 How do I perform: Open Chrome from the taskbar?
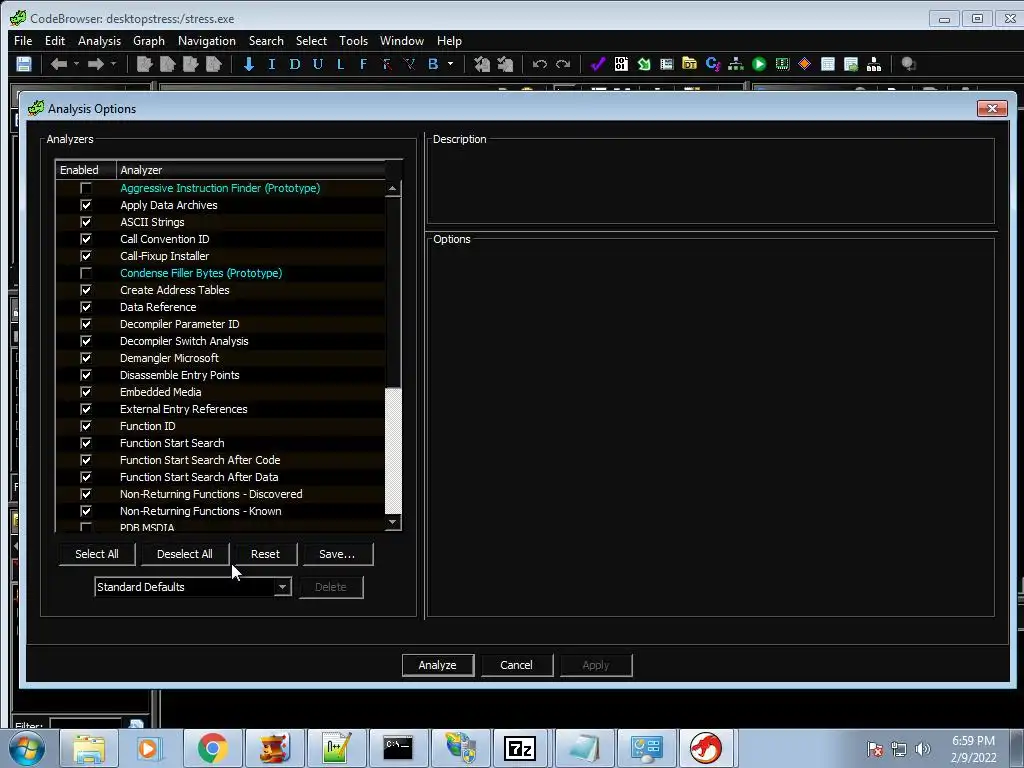212,748
